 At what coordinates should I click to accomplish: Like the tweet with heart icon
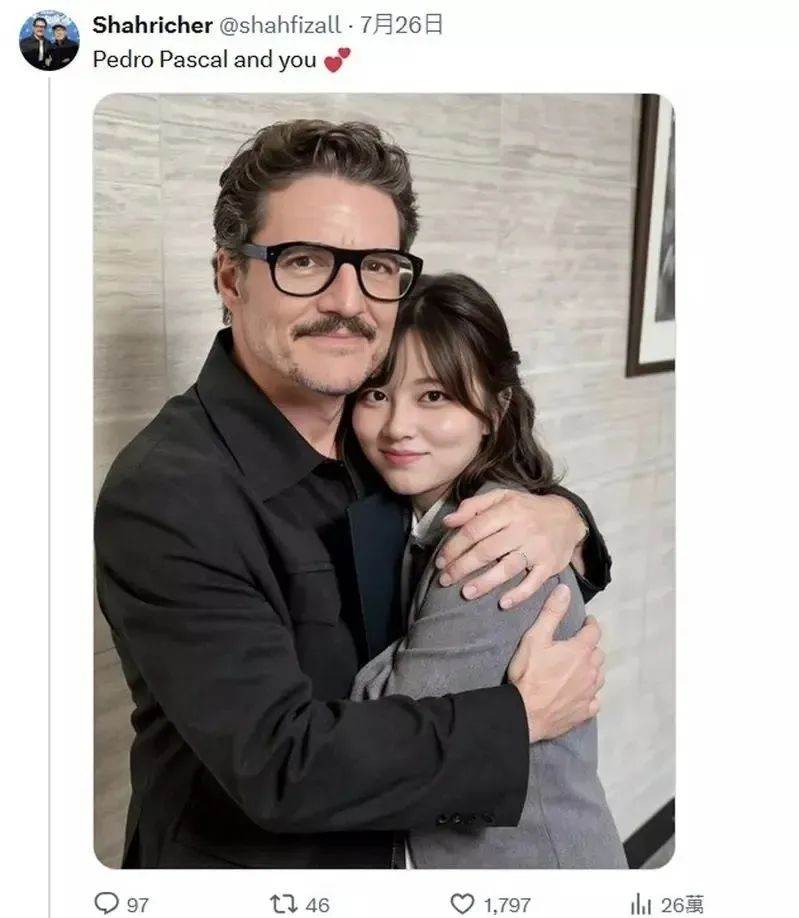[x=462, y=903]
